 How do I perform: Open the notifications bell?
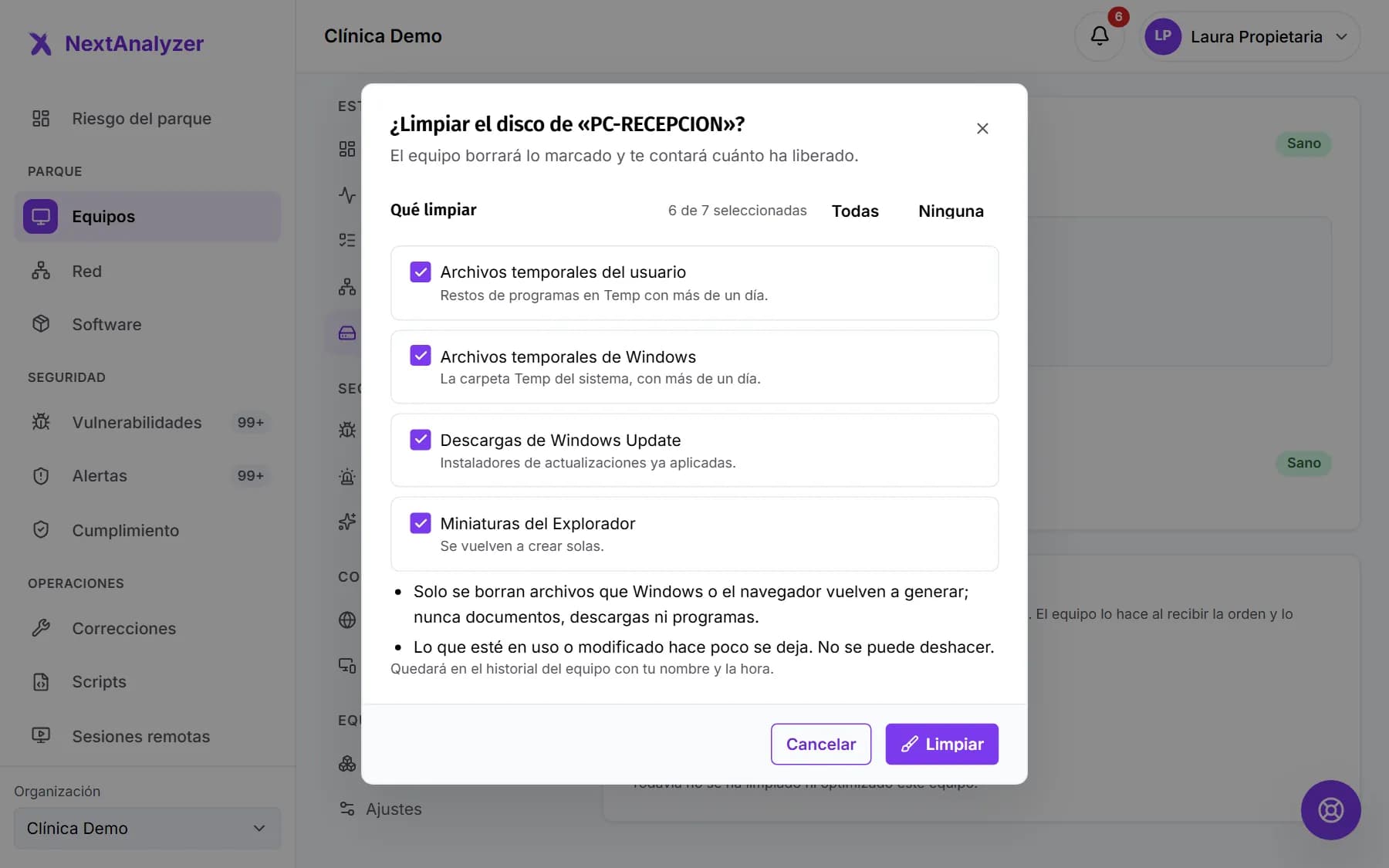pyautogui.click(x=1100, y=36)
